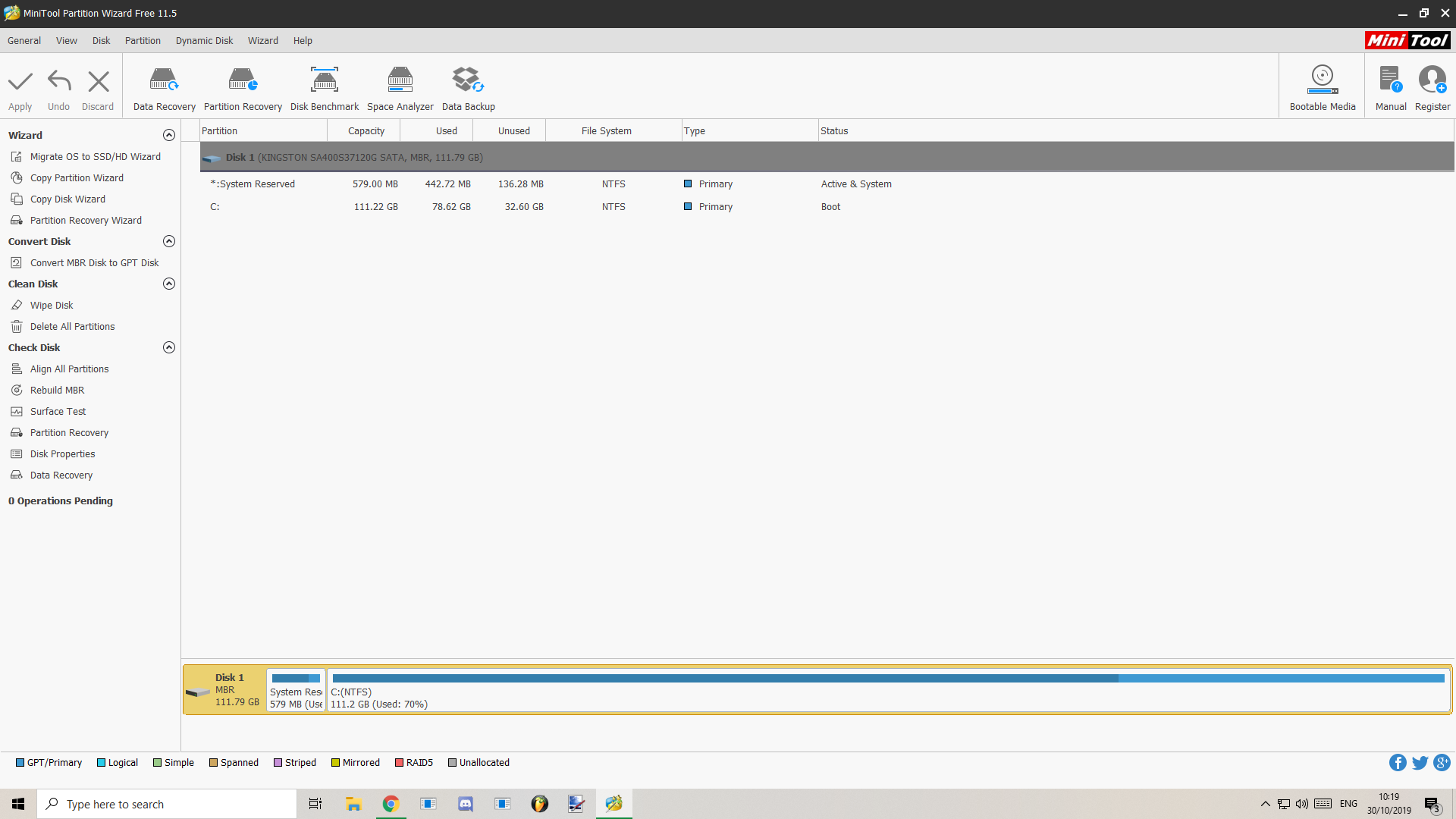Click the Windows search box
This screenshot has height=819, width=1456.
coord(167,804)
